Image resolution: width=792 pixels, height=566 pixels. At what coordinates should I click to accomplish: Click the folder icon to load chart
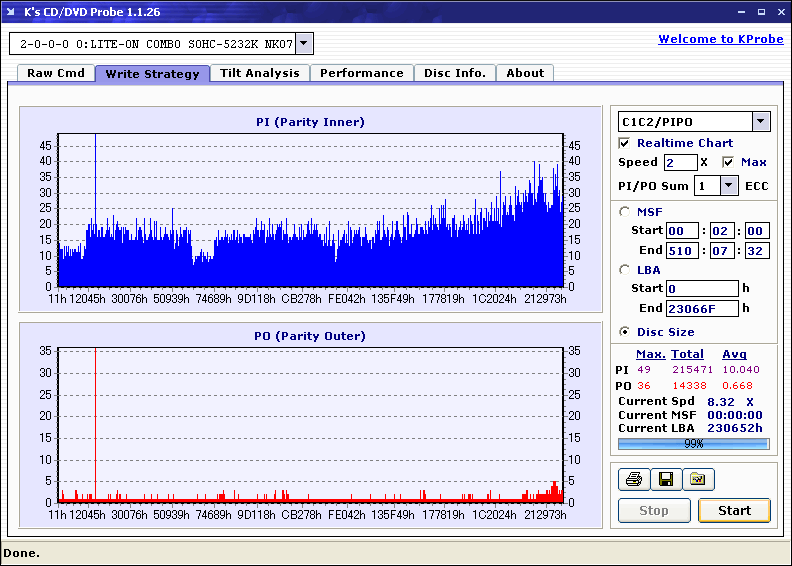click(698, 480)
